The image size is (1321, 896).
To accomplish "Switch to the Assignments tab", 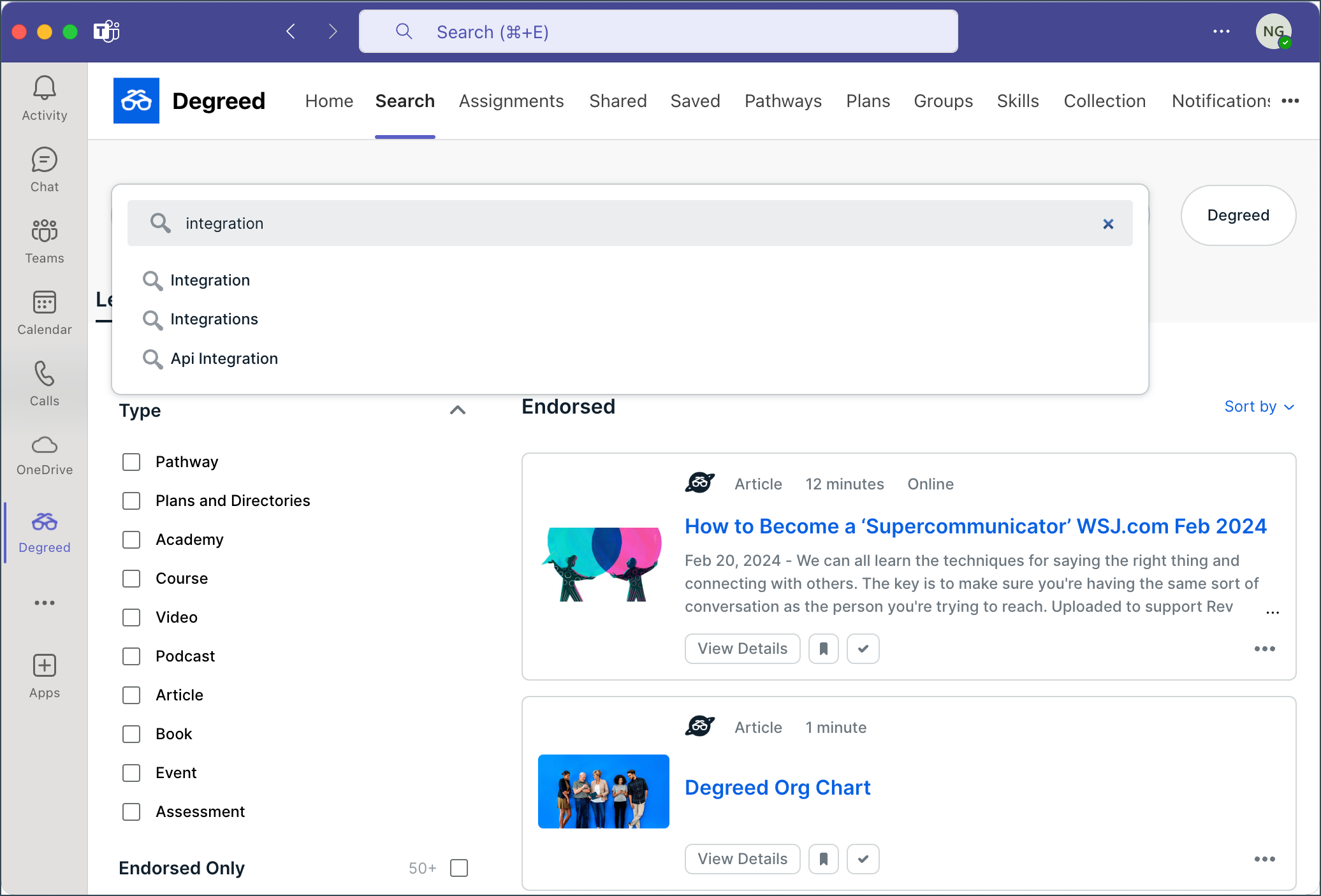I will point(511,101).
